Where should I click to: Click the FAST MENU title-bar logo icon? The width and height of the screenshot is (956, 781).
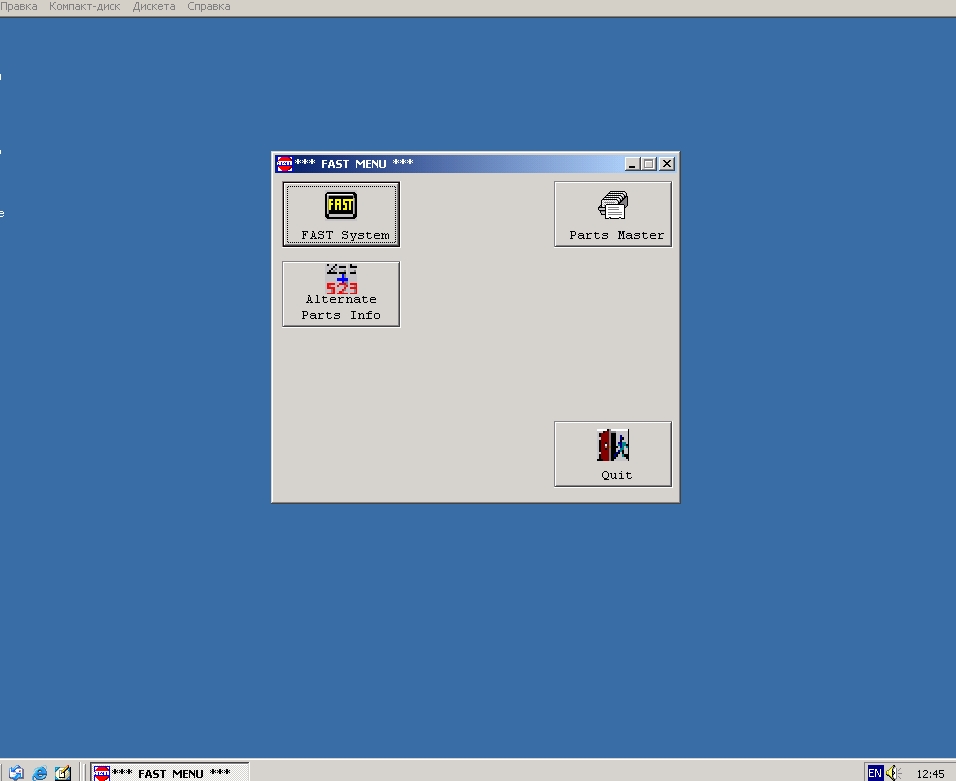(284, 164)
